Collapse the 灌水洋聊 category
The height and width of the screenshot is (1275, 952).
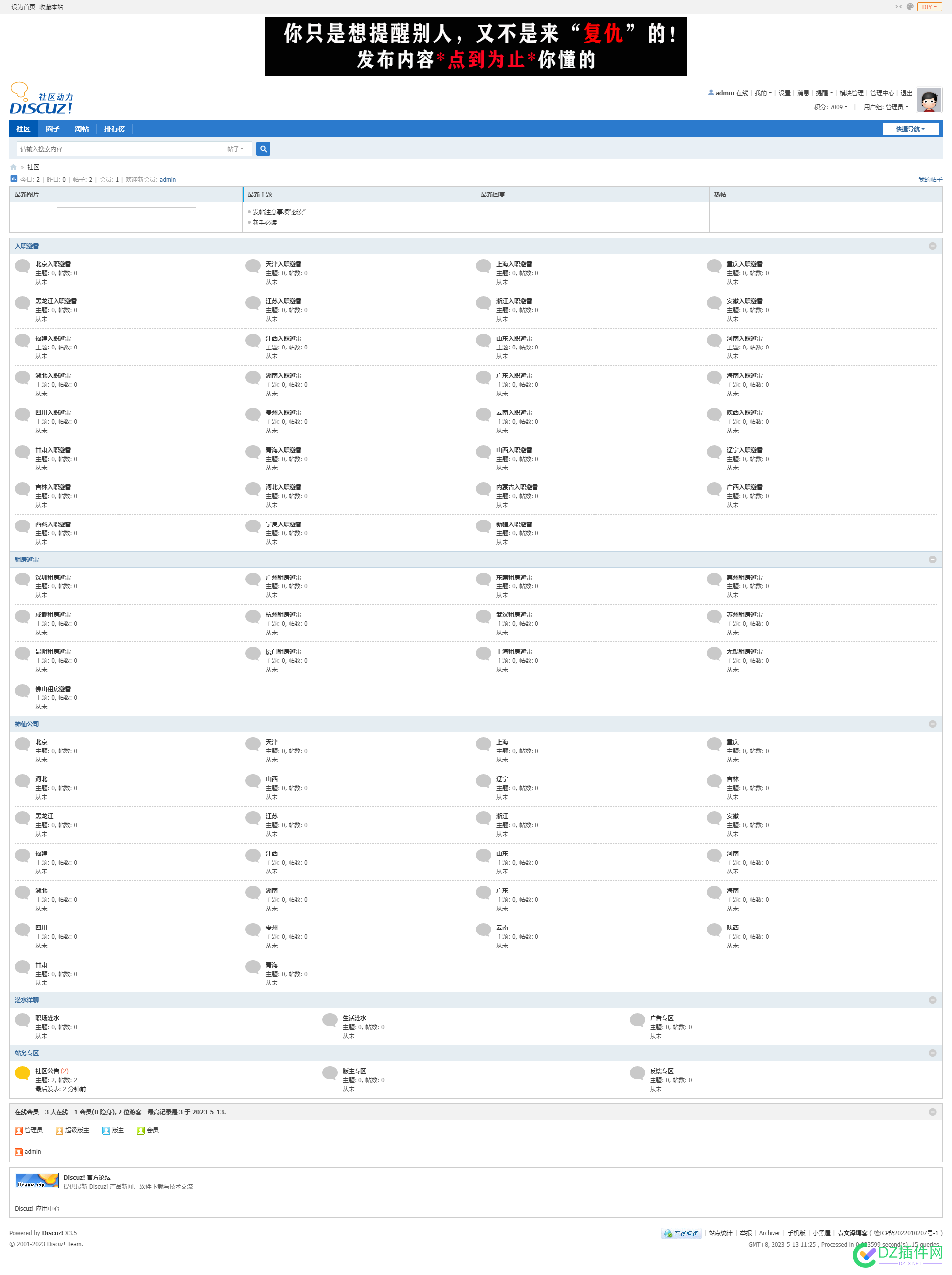pos(932,1000)
